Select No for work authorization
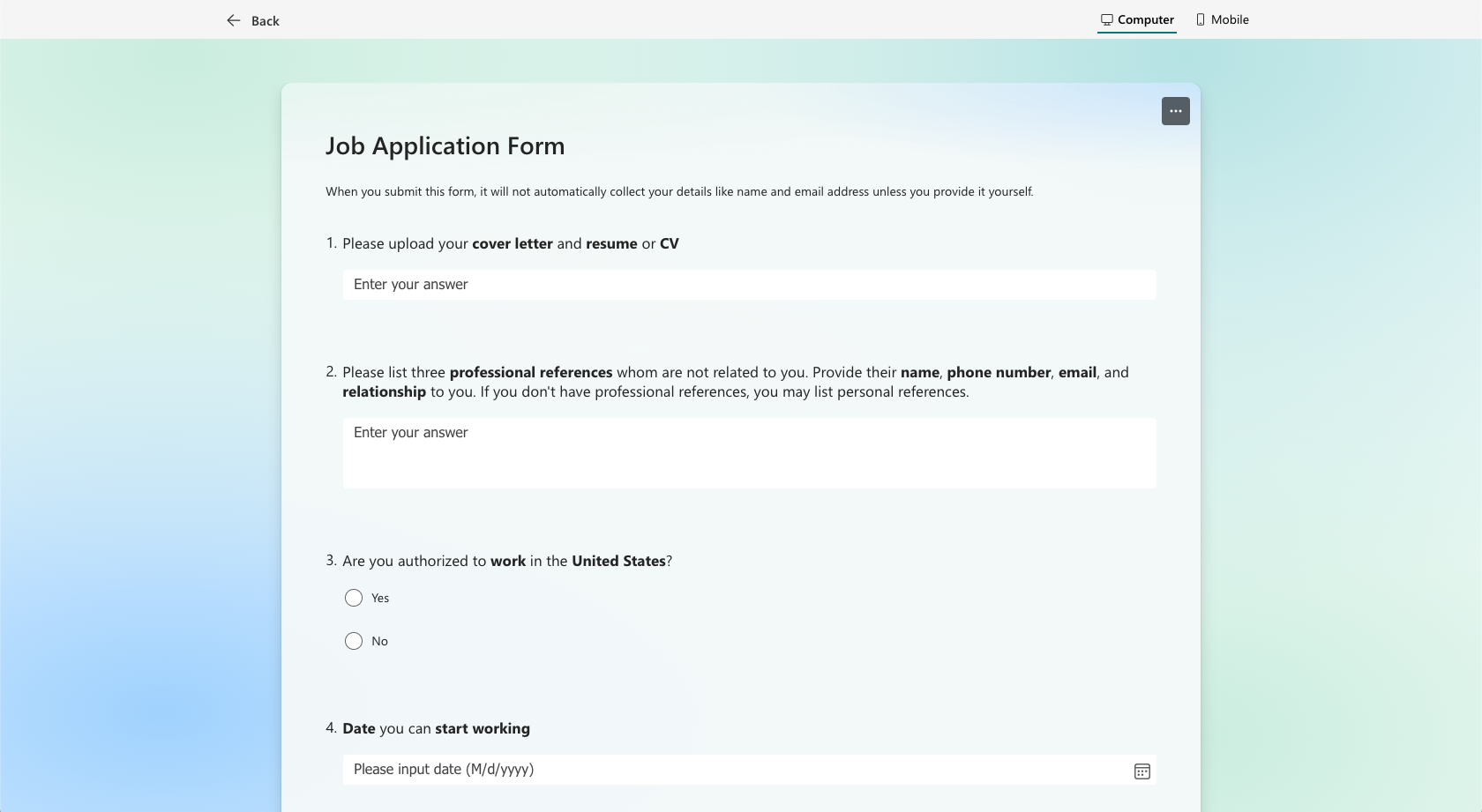Screen dimensions: 1482x812 click(x=353, y=641)
